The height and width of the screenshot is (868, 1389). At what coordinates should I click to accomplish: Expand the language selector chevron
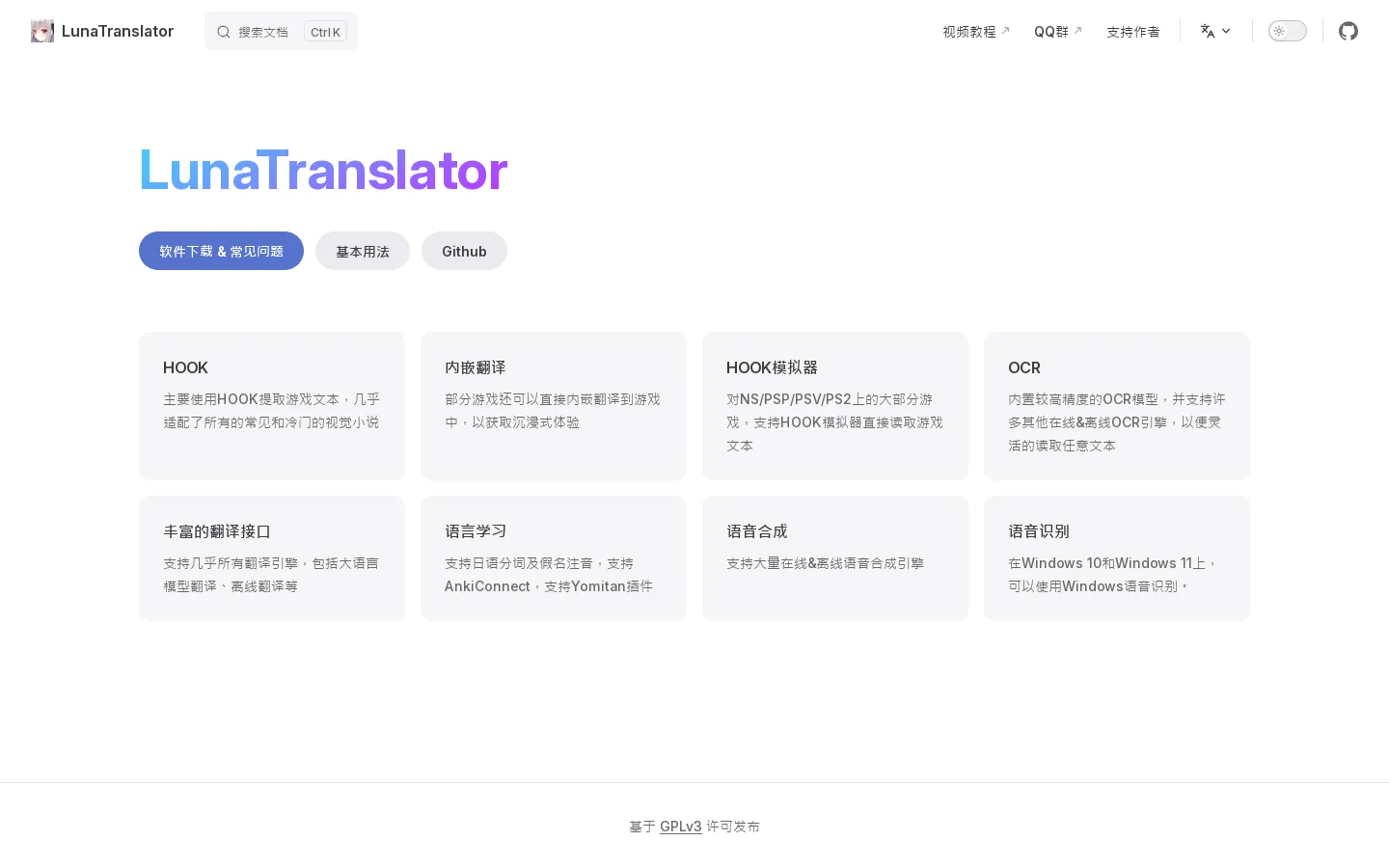[x=1226, y=31]
